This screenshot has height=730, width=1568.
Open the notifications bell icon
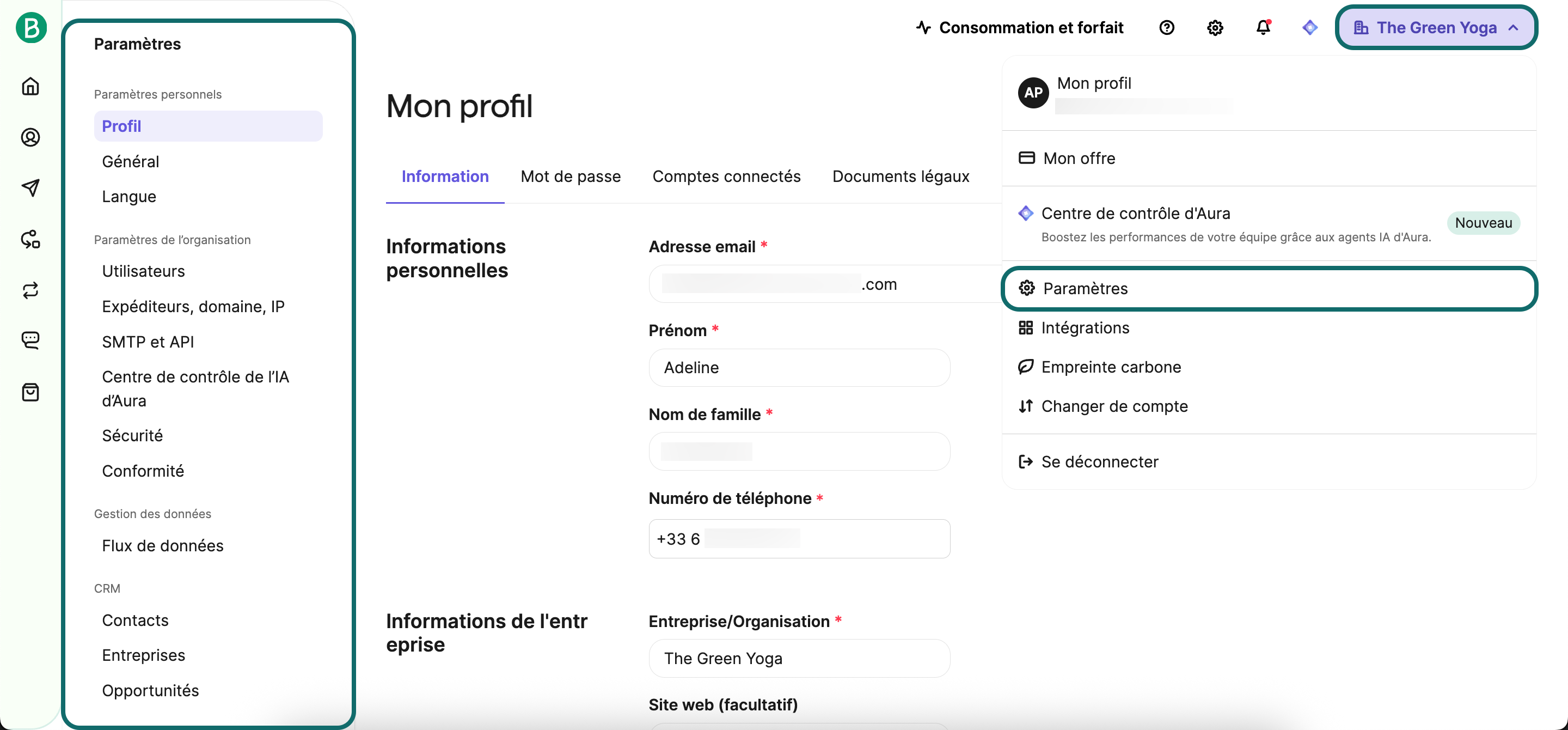point(1263,27)
